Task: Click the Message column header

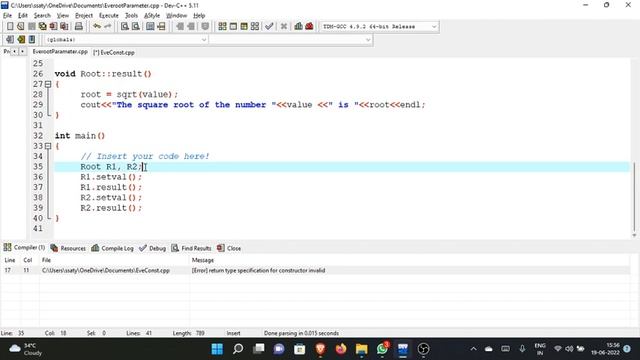Action: point(203,260)
